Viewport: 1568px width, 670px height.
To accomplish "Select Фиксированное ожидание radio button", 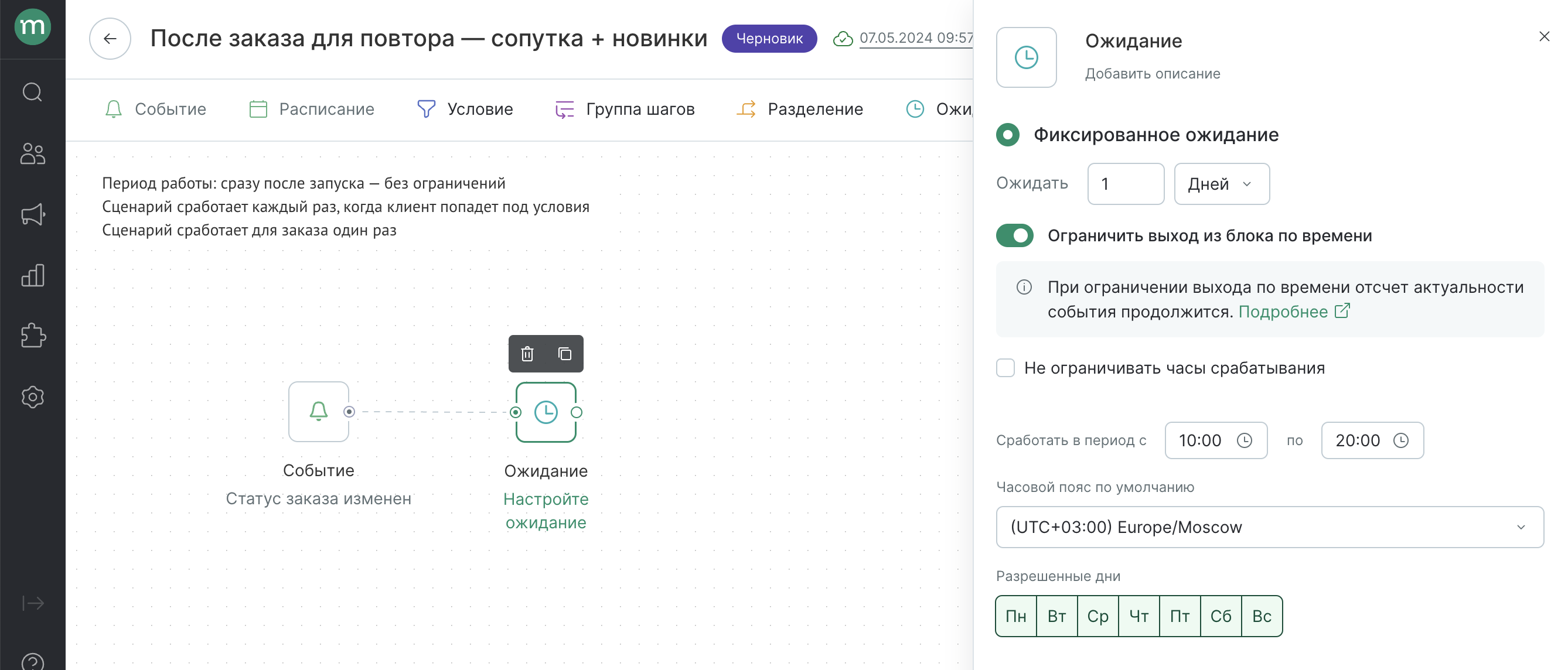I will tap(1007, 135).
